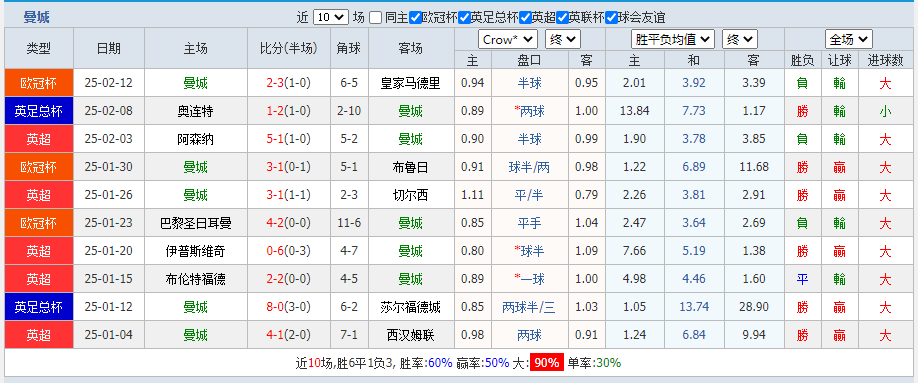Screen dimensions: 918x383
Task: Select the home team 伊普斯维奇
Action: coord(195,251)
